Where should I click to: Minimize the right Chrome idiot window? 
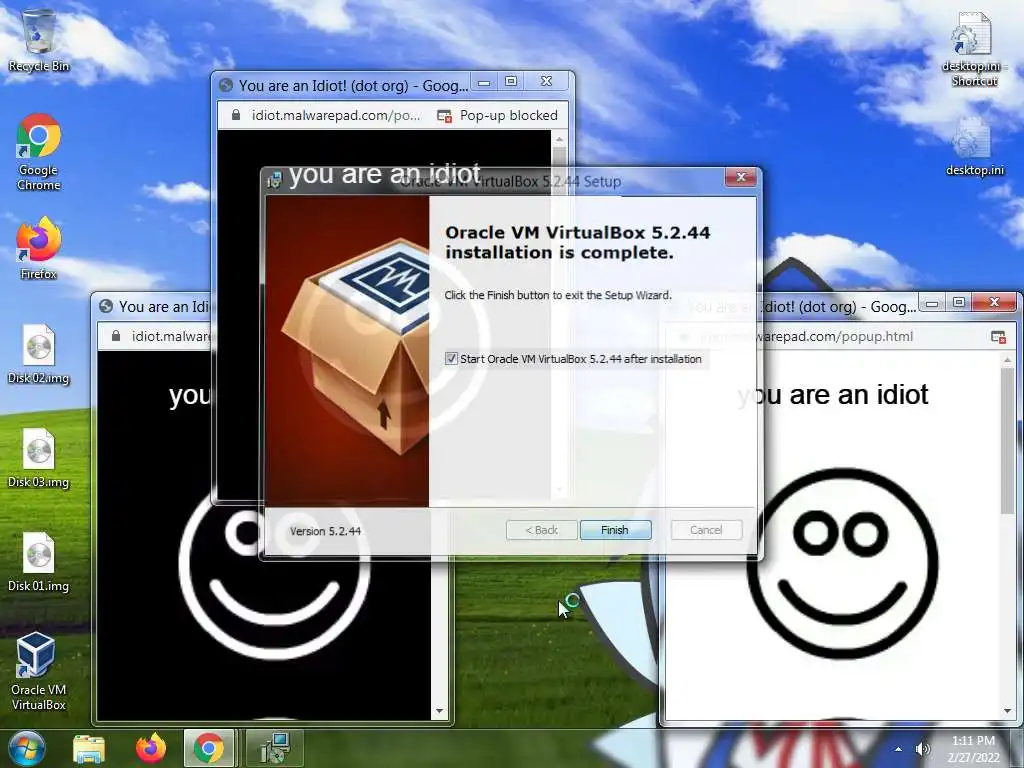[x=932, y=302]
